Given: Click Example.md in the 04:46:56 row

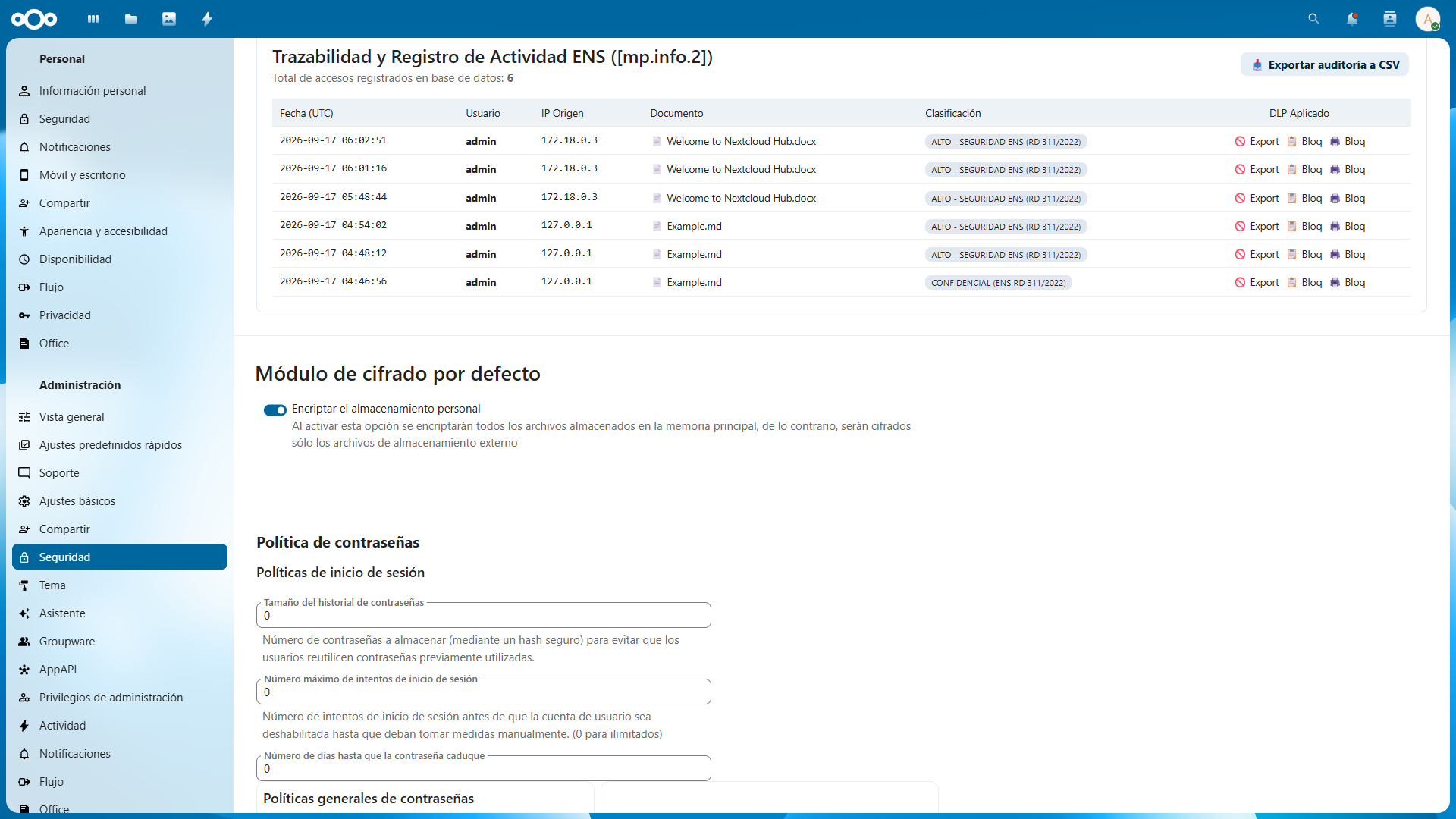Looking at the screenshot, I should 694,283.
